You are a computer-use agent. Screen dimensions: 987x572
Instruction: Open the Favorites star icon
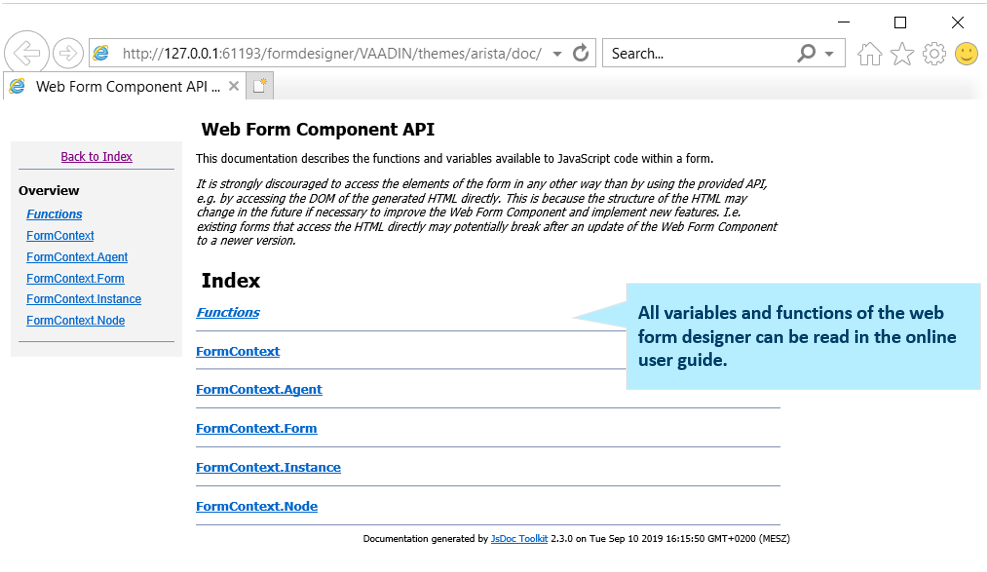[x=902, y=54]
